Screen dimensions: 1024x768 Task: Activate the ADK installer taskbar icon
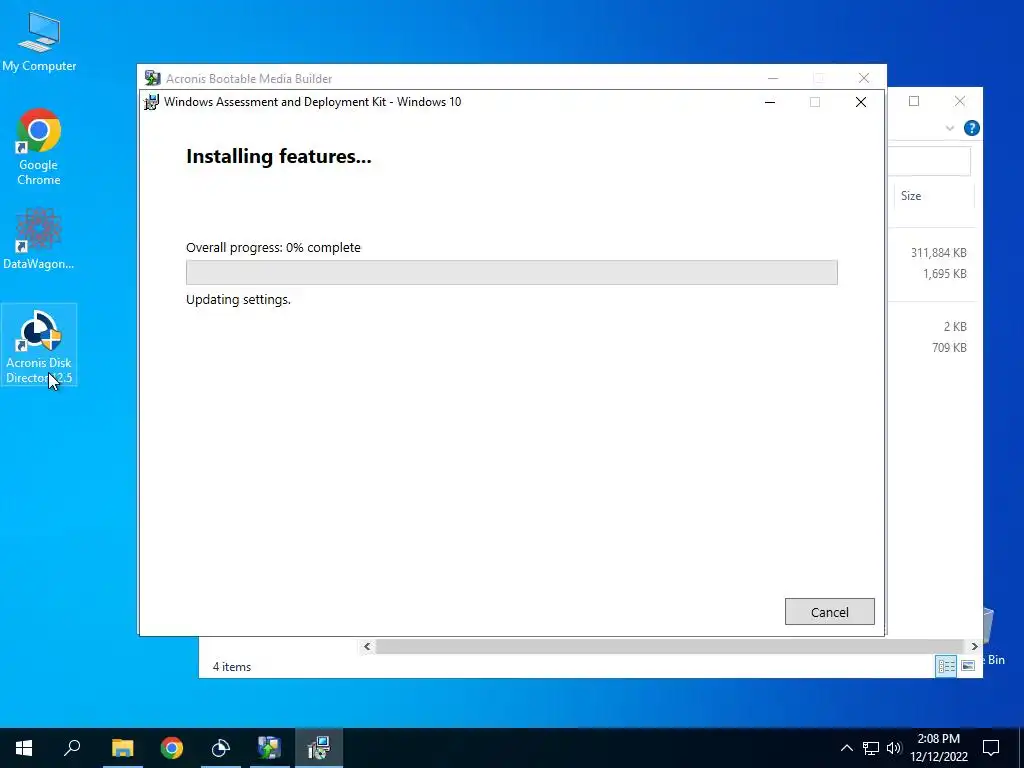319,748
